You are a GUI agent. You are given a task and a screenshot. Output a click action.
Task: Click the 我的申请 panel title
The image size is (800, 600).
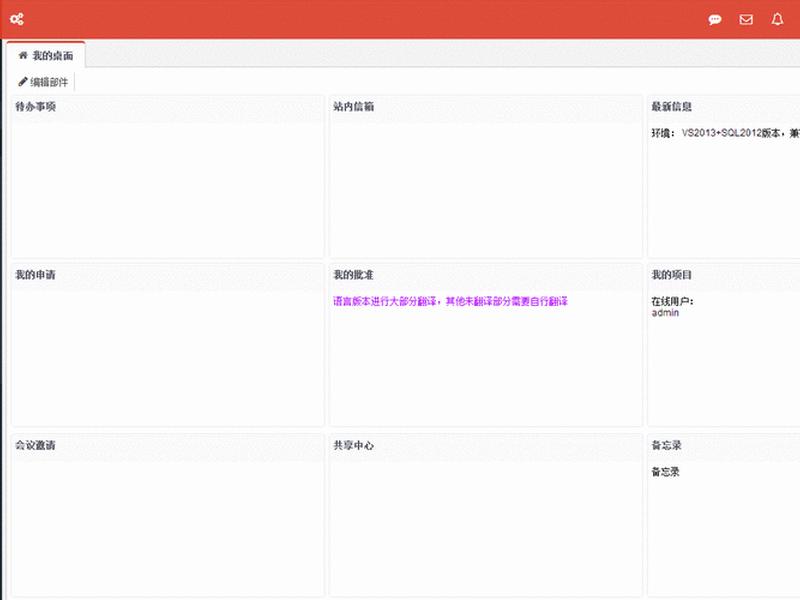coord(35,275)
